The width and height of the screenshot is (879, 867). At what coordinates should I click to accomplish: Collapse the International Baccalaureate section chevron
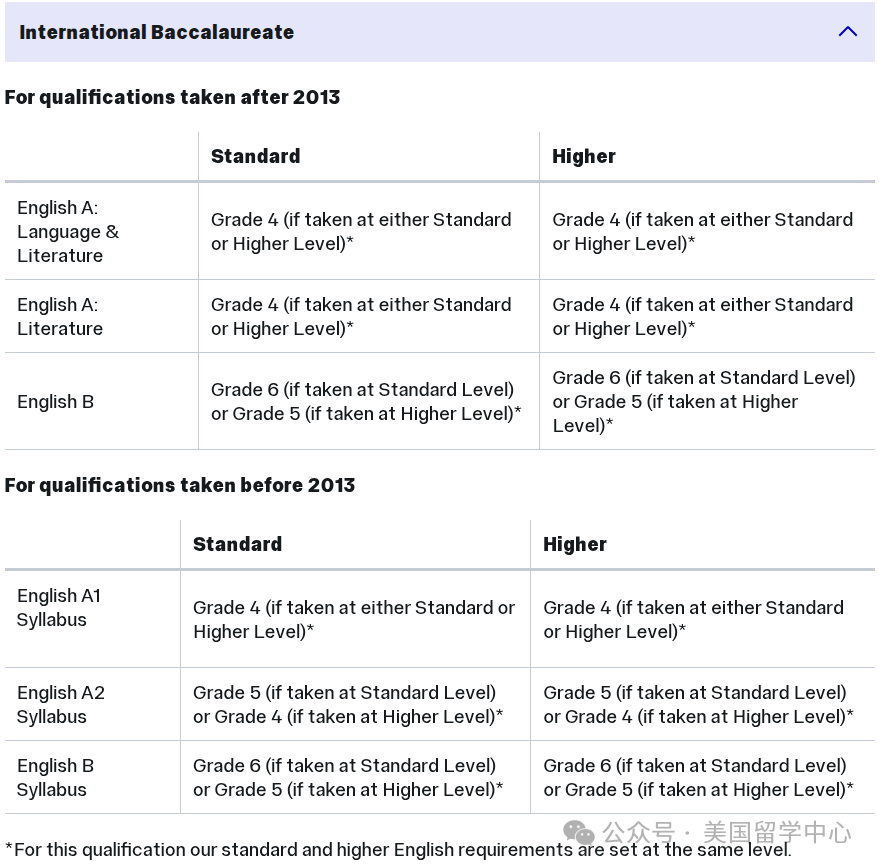pos(848,31)
